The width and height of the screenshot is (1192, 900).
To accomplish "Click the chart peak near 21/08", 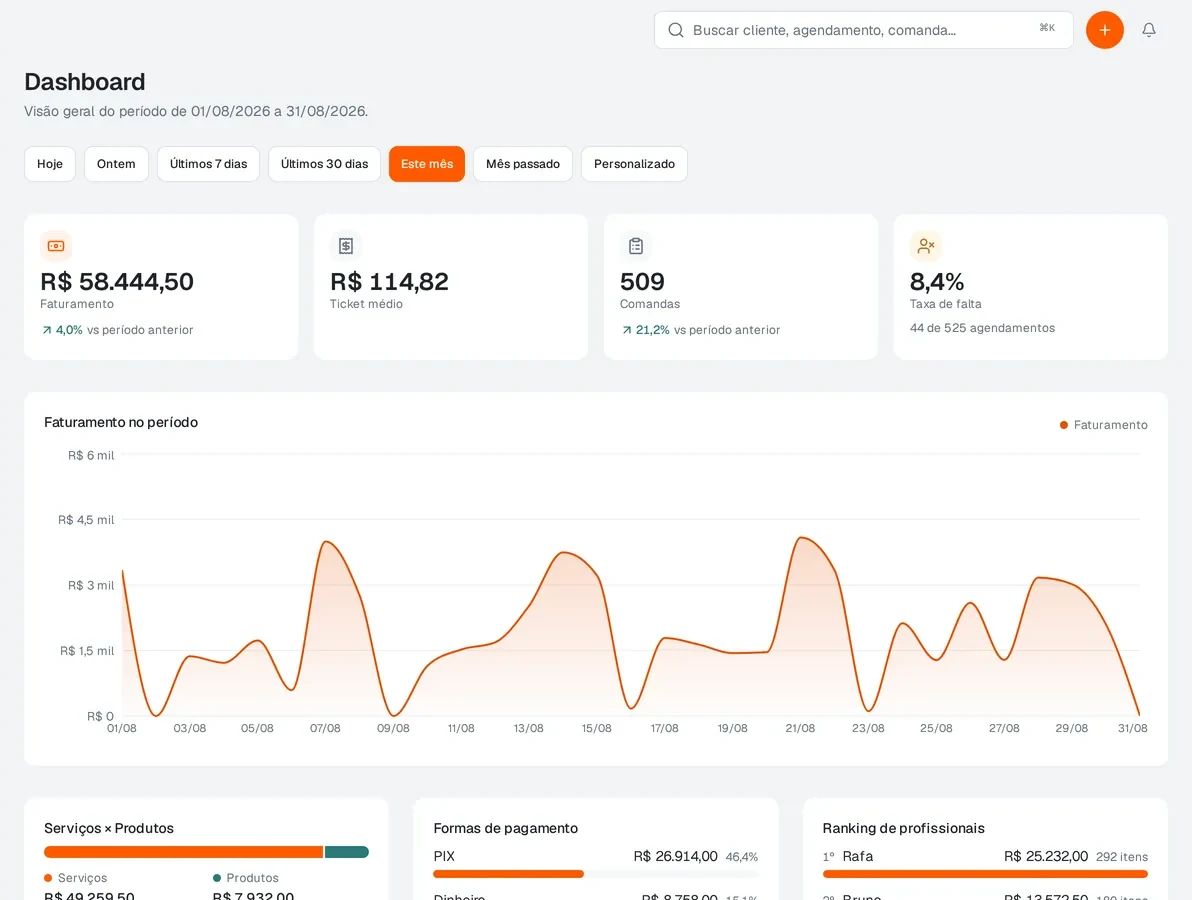I will click(x=800, y=538).
